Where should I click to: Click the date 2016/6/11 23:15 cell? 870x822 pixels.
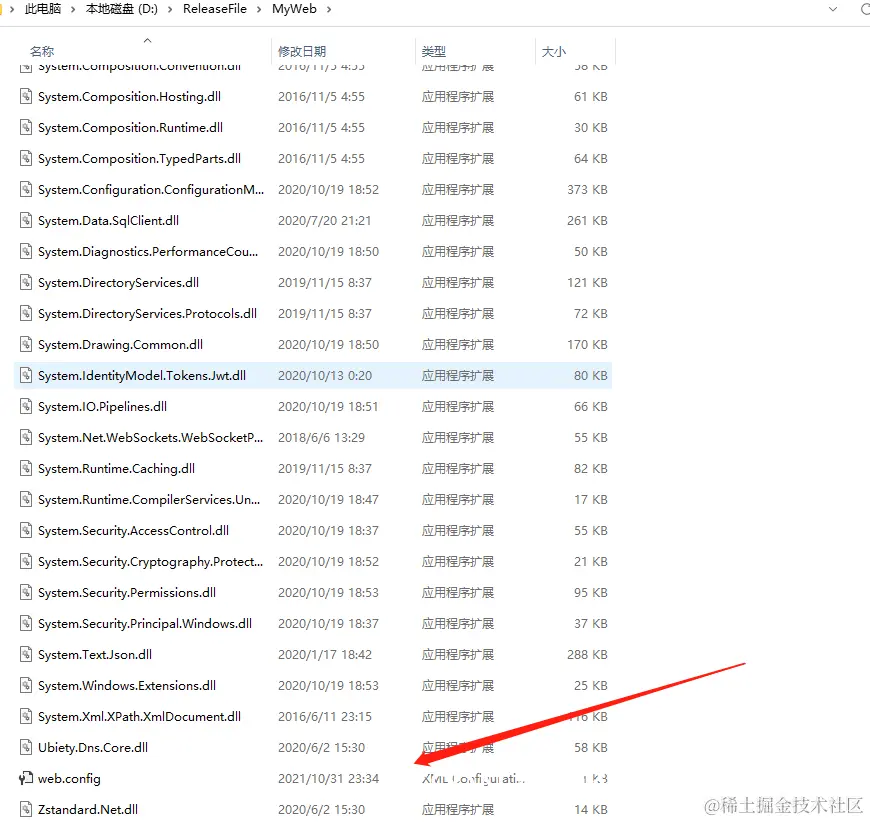[x=325, y=717]
